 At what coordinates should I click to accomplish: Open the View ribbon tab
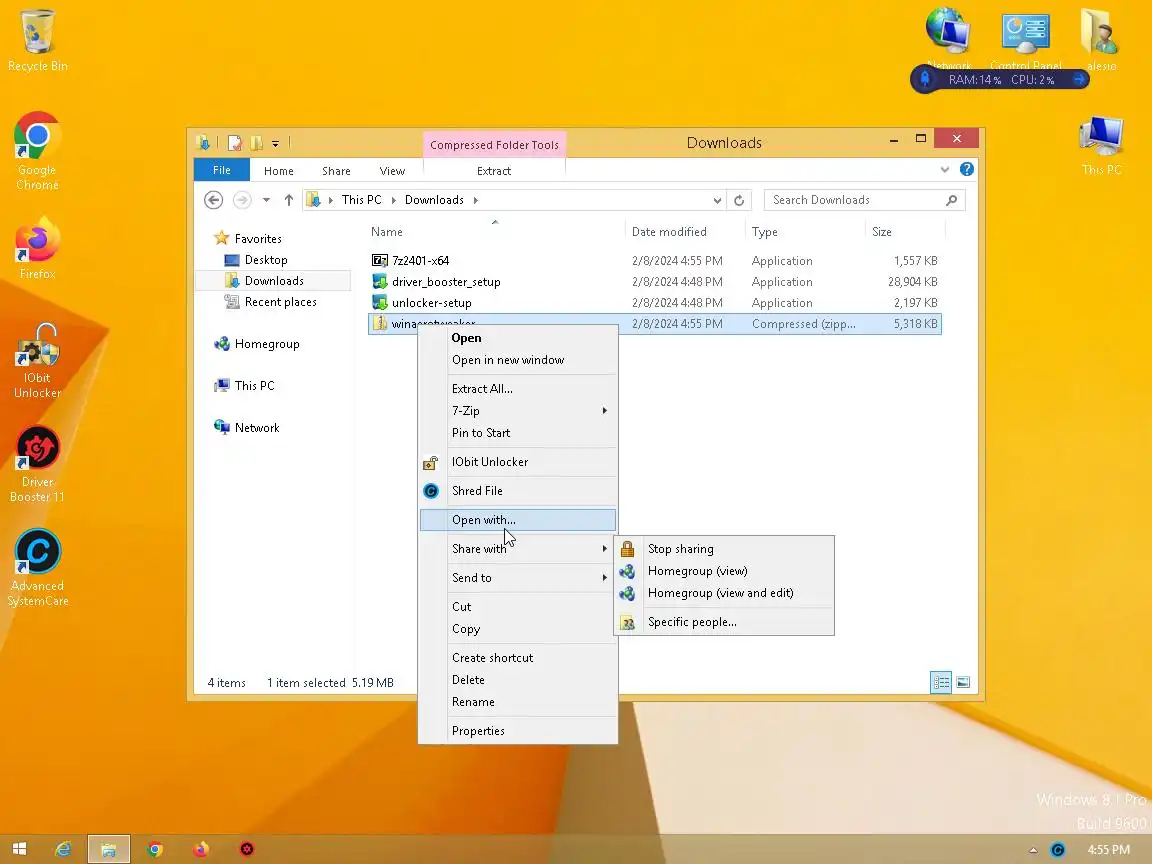[x=392, y=170]
